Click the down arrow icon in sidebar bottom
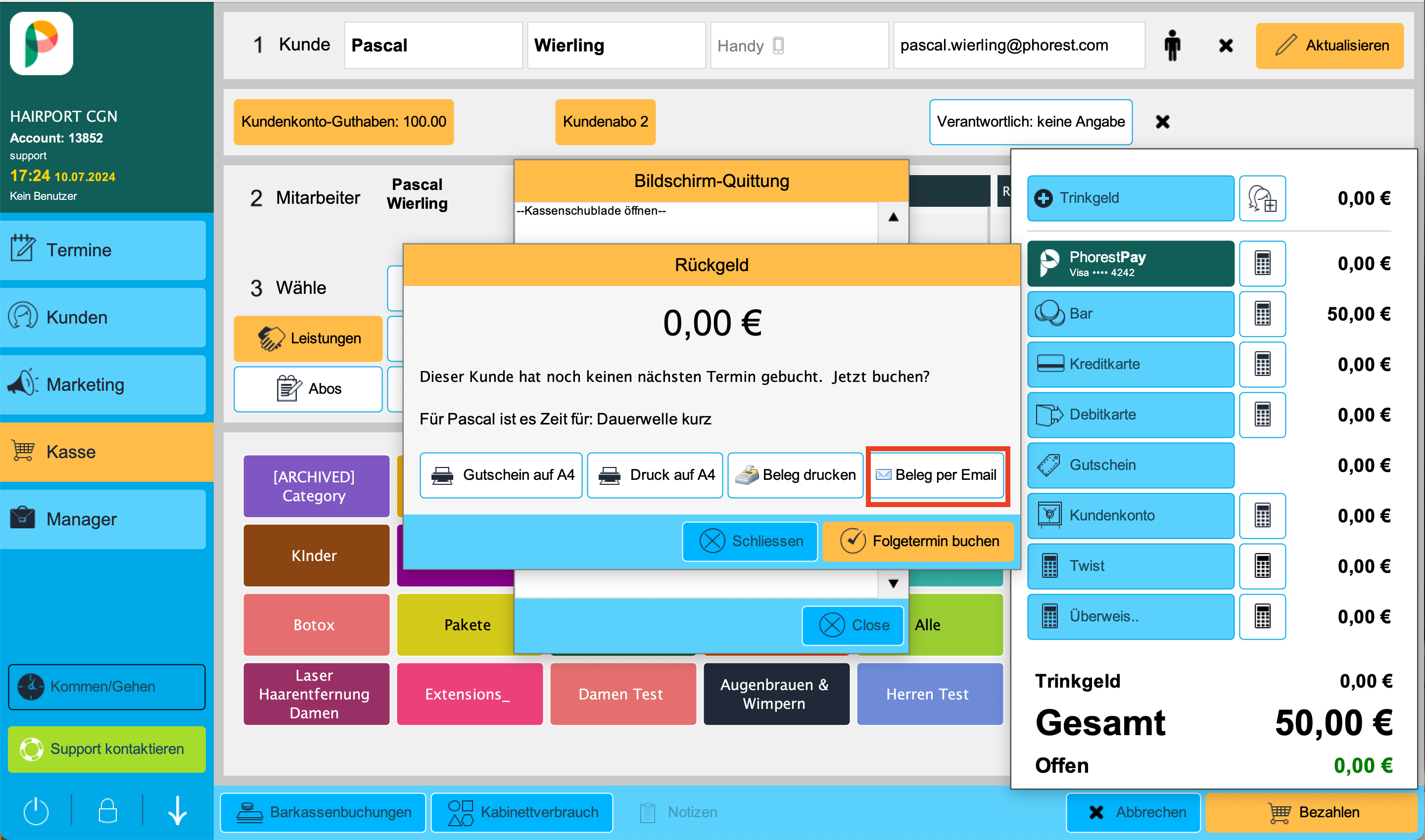Image resolution: width=1425 pixels, height=840 pixels. pyautogui.click(x=177, y=811)
